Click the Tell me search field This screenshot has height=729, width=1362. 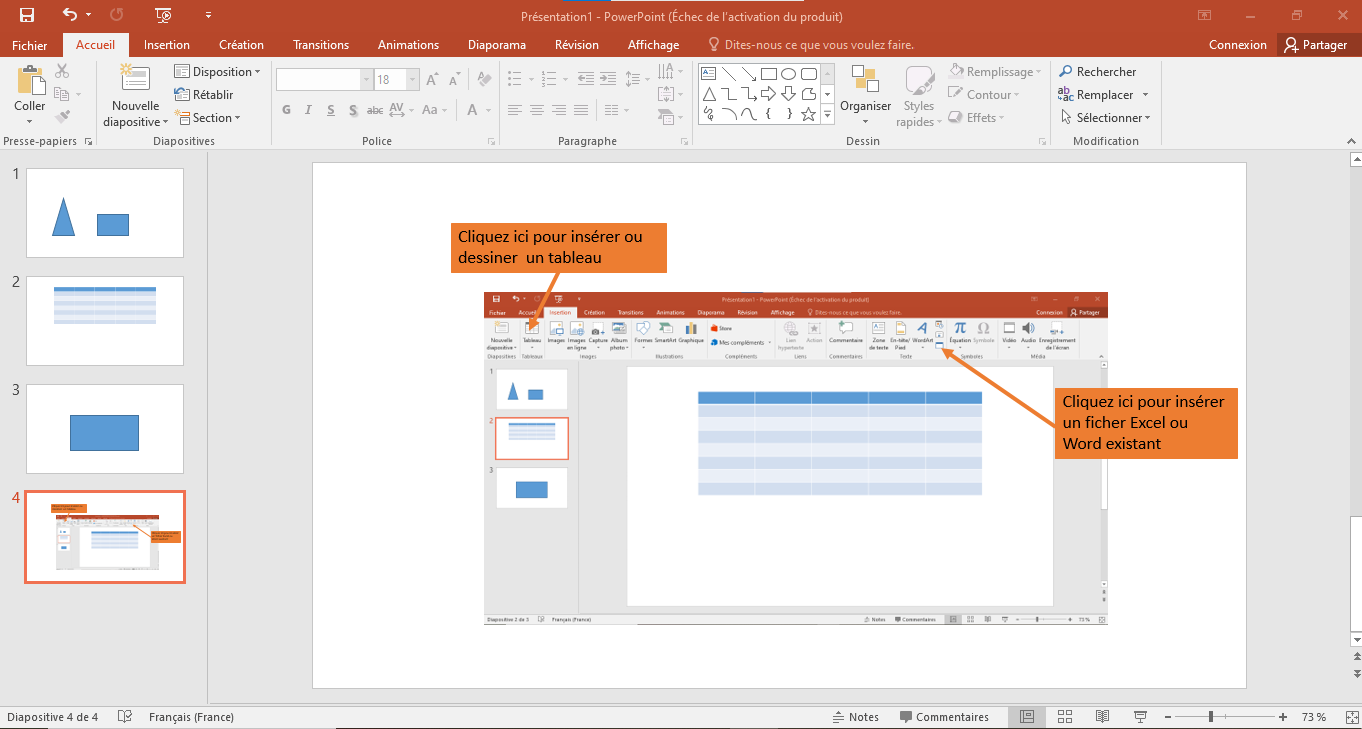[x=811, y=45]
